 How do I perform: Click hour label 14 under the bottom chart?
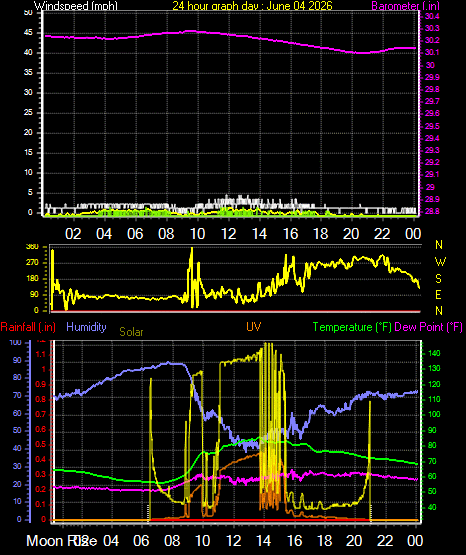264,541
